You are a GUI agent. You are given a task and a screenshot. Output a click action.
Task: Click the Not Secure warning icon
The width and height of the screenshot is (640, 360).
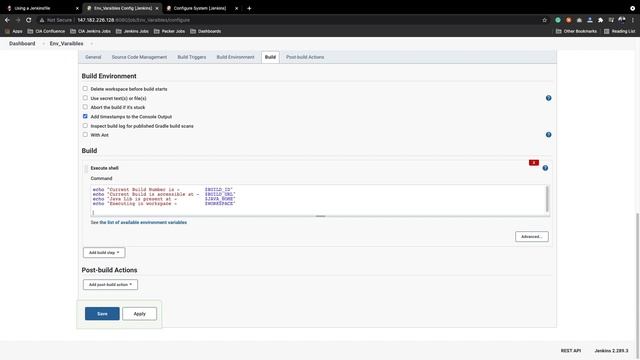tap(42, 20)
